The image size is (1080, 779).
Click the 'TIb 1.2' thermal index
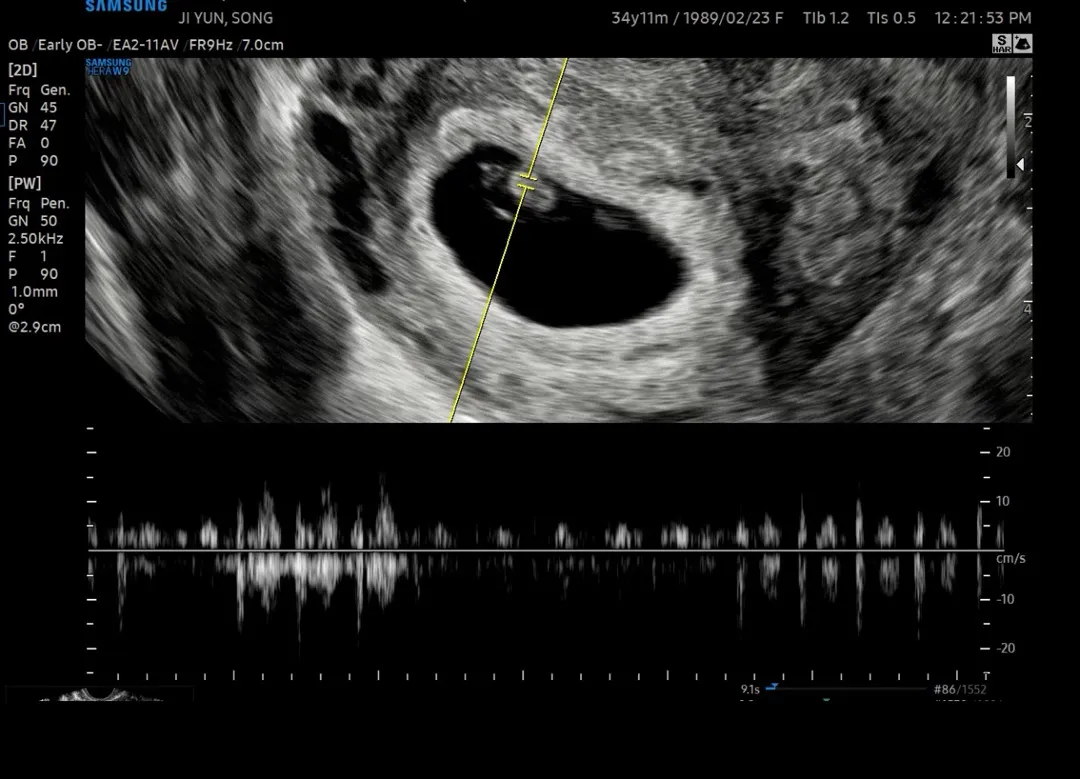825,18
